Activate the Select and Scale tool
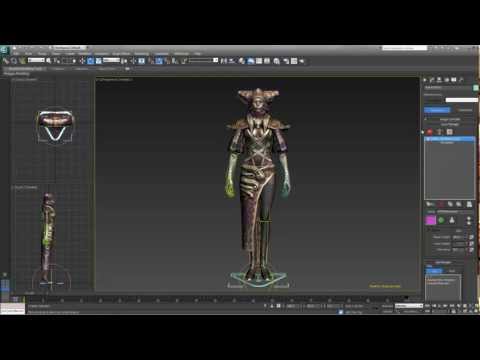Image resolution: width=480 pixels, height=360 pixels. click(99, 61)
